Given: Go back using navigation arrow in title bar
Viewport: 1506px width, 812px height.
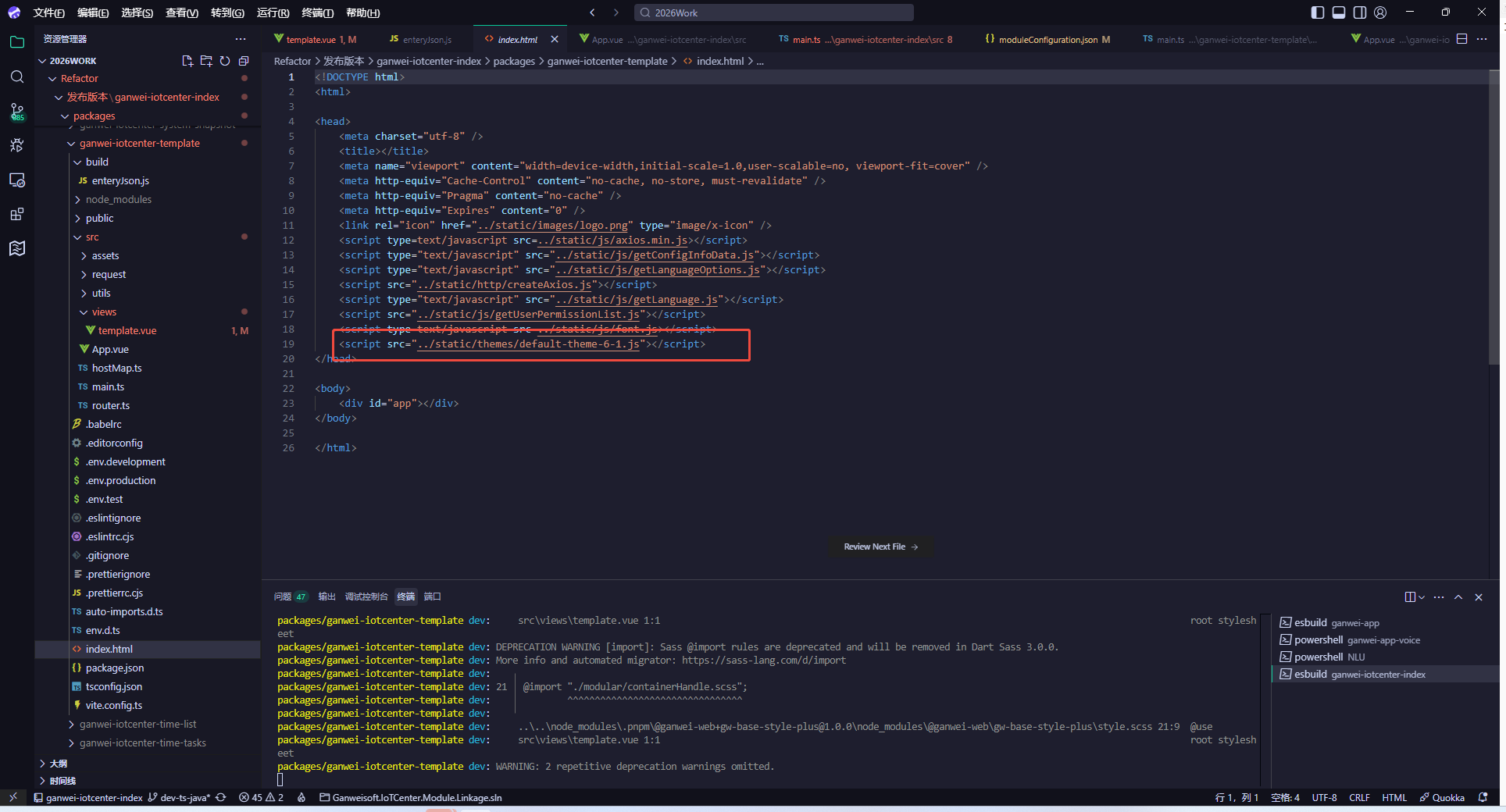Looking at the screenshot, I should click(592, 12).
